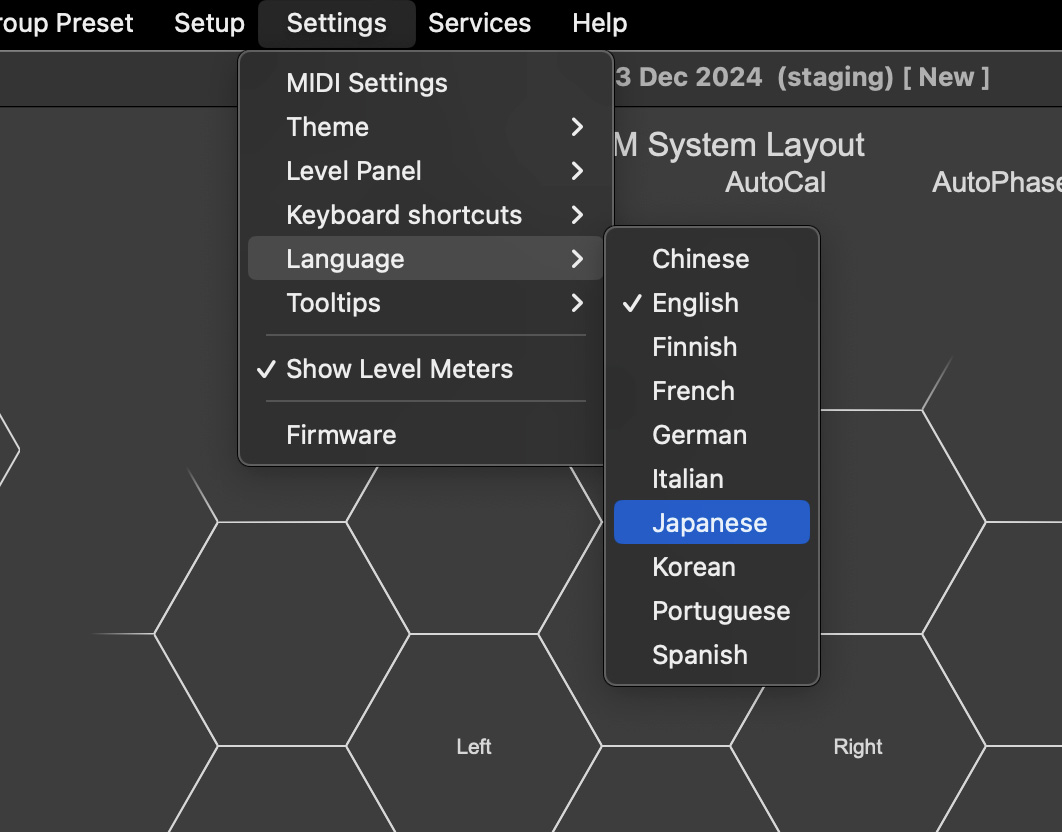The width and height of the screenshot is (1062, 832).
Task: Open the Services menu in menu bar
Action: point(479,23)
